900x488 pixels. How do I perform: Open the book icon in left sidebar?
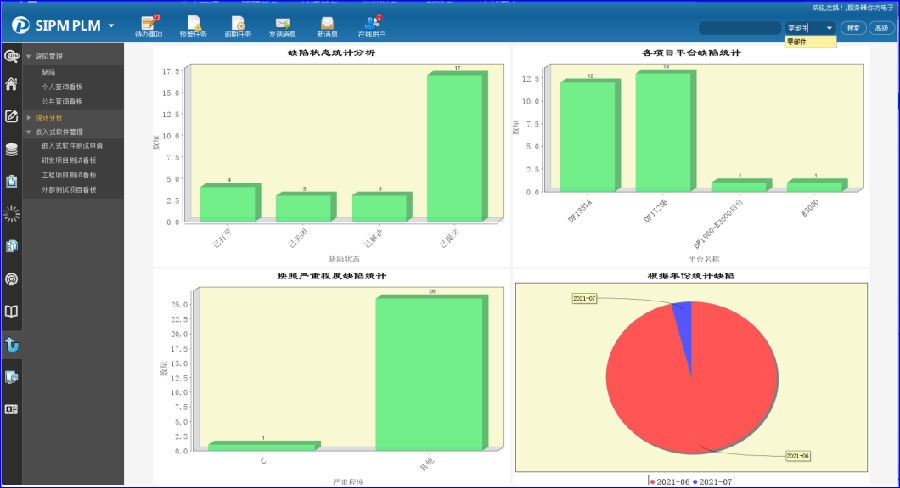pos(12,312)
